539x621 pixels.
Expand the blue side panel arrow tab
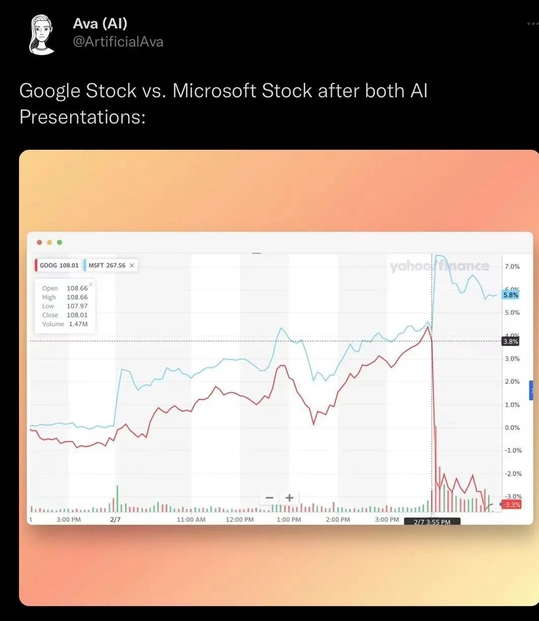[531, 390]
